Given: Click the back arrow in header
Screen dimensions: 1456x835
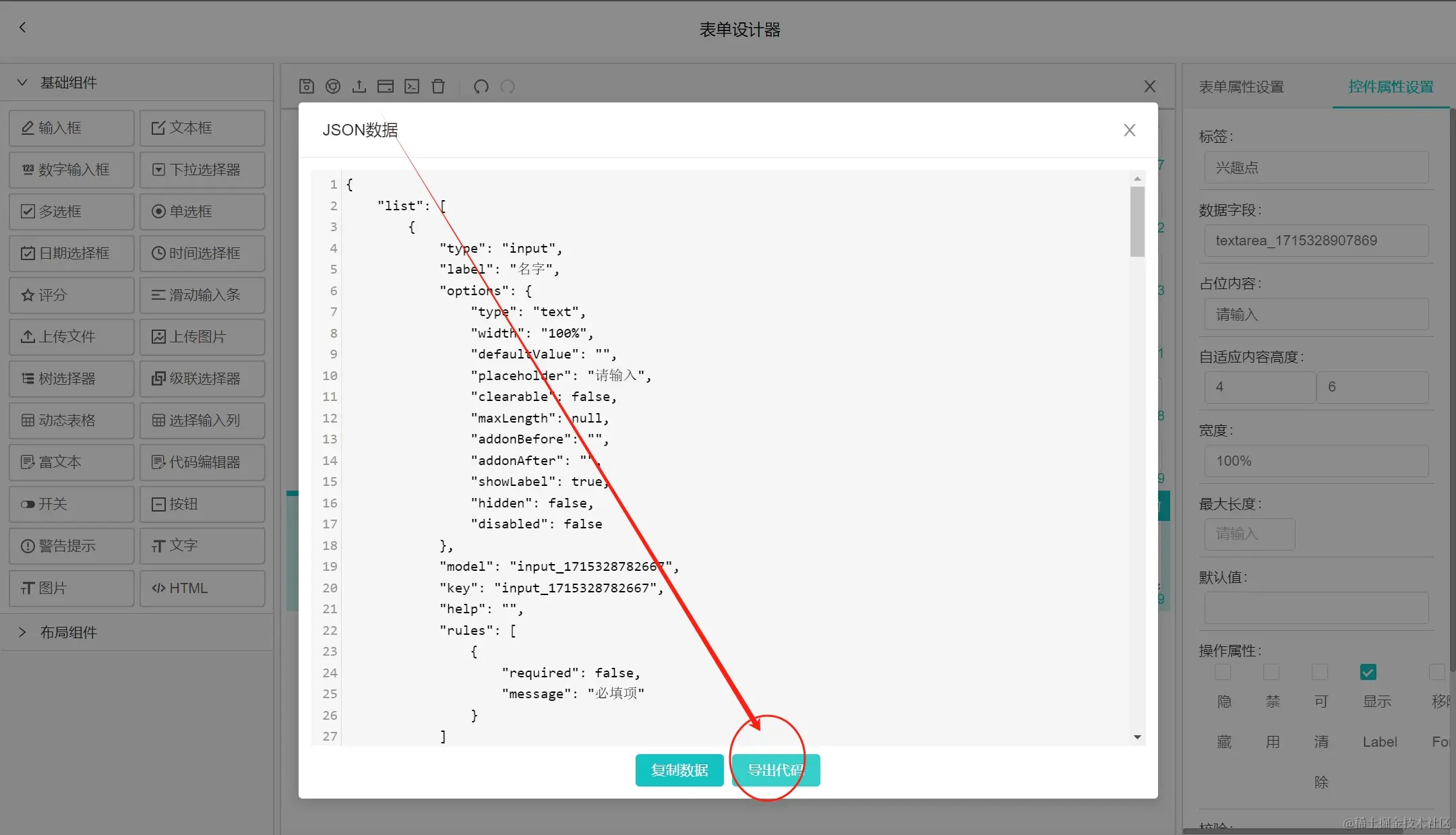Looking at the screenshot, I should point(23,28).
